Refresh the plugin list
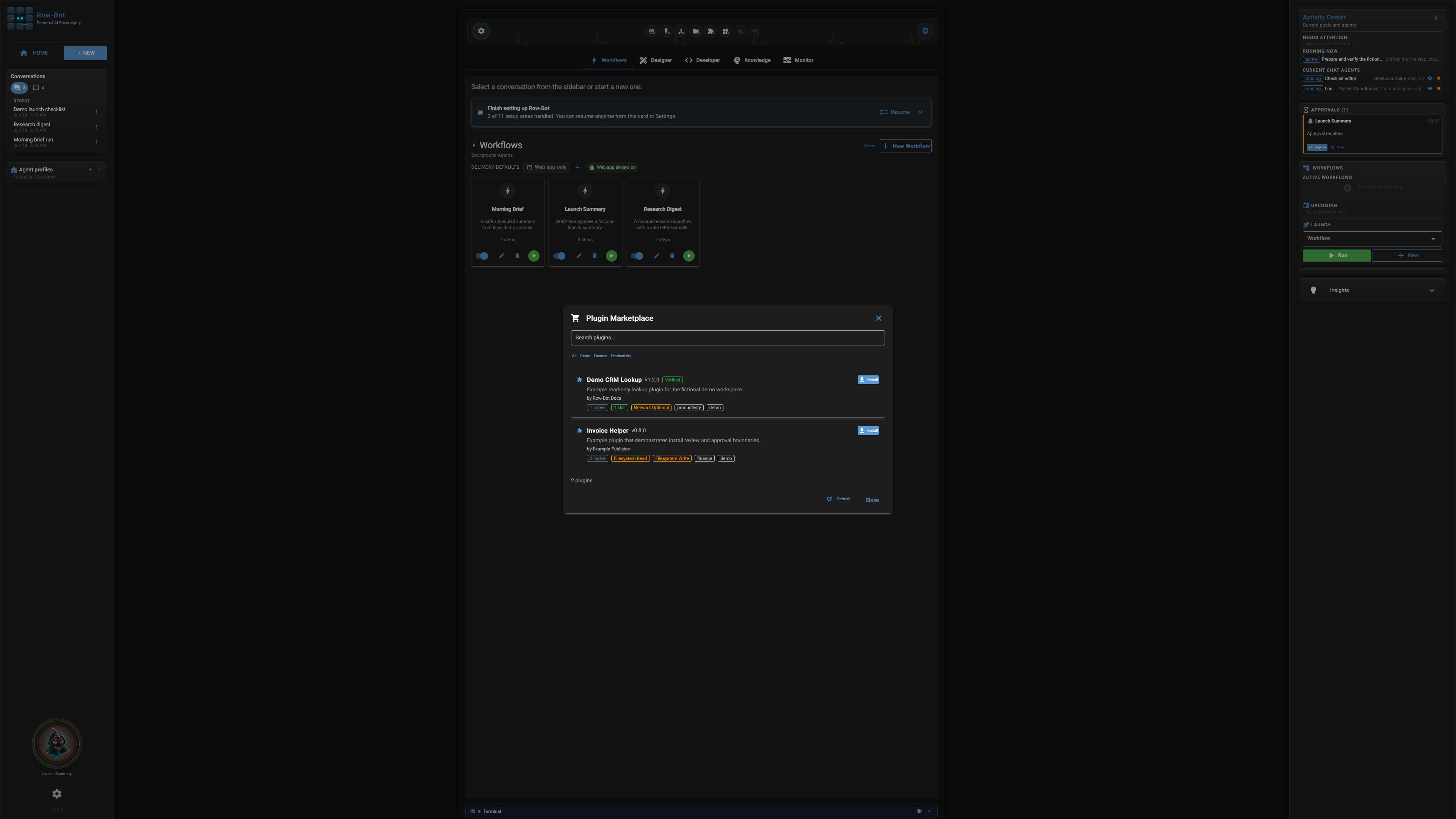 click(838, 499)
